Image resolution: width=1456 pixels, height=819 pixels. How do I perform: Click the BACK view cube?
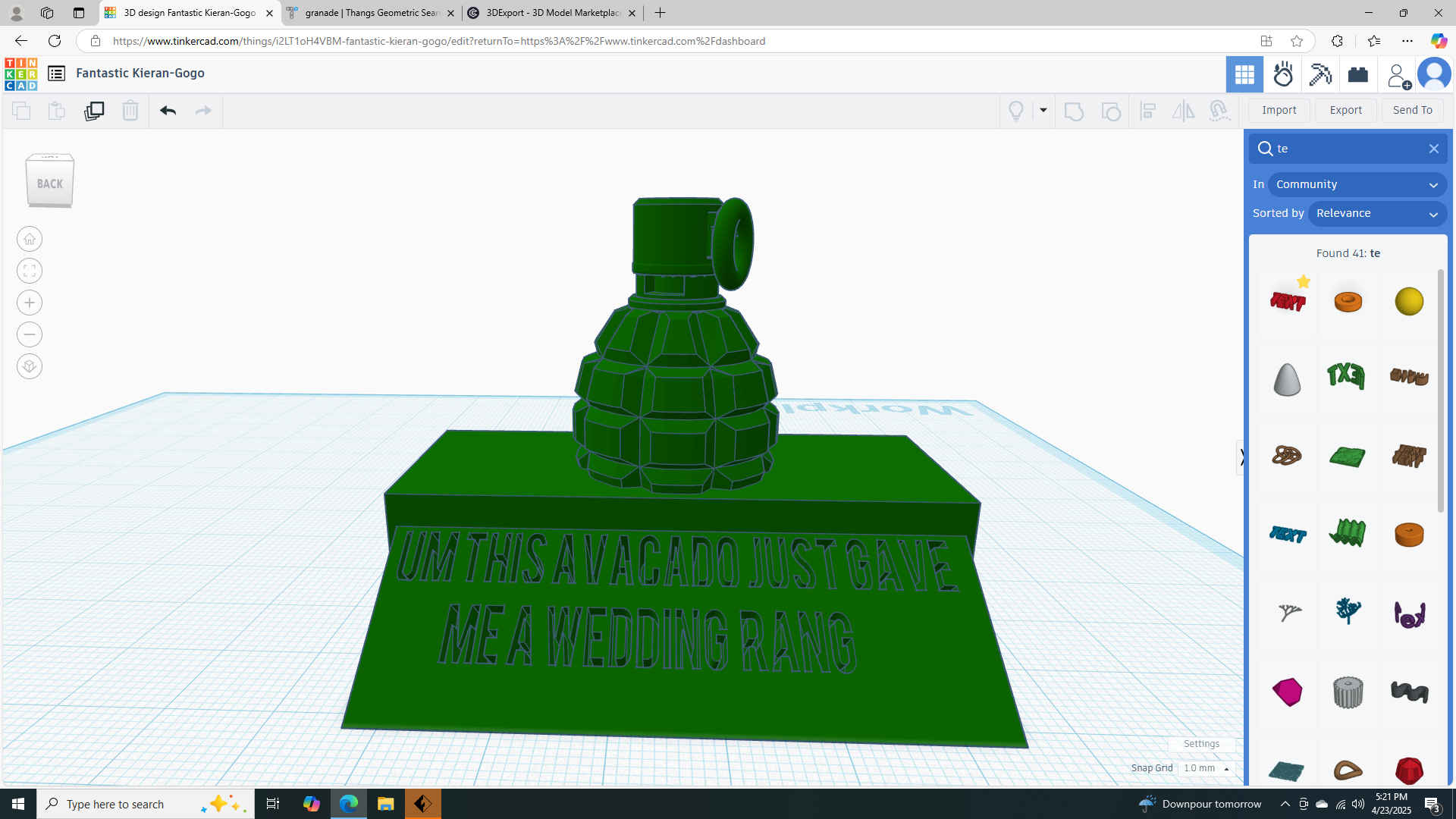(x=50, y=181)
